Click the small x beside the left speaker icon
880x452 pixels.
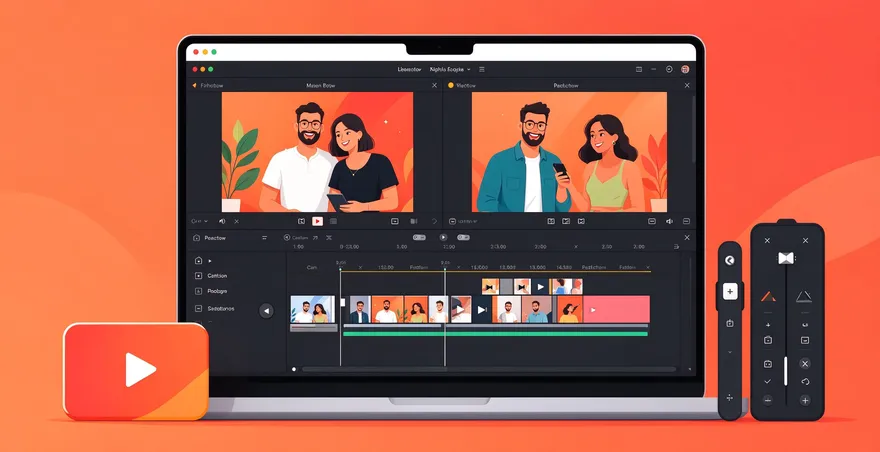point(236,222)
